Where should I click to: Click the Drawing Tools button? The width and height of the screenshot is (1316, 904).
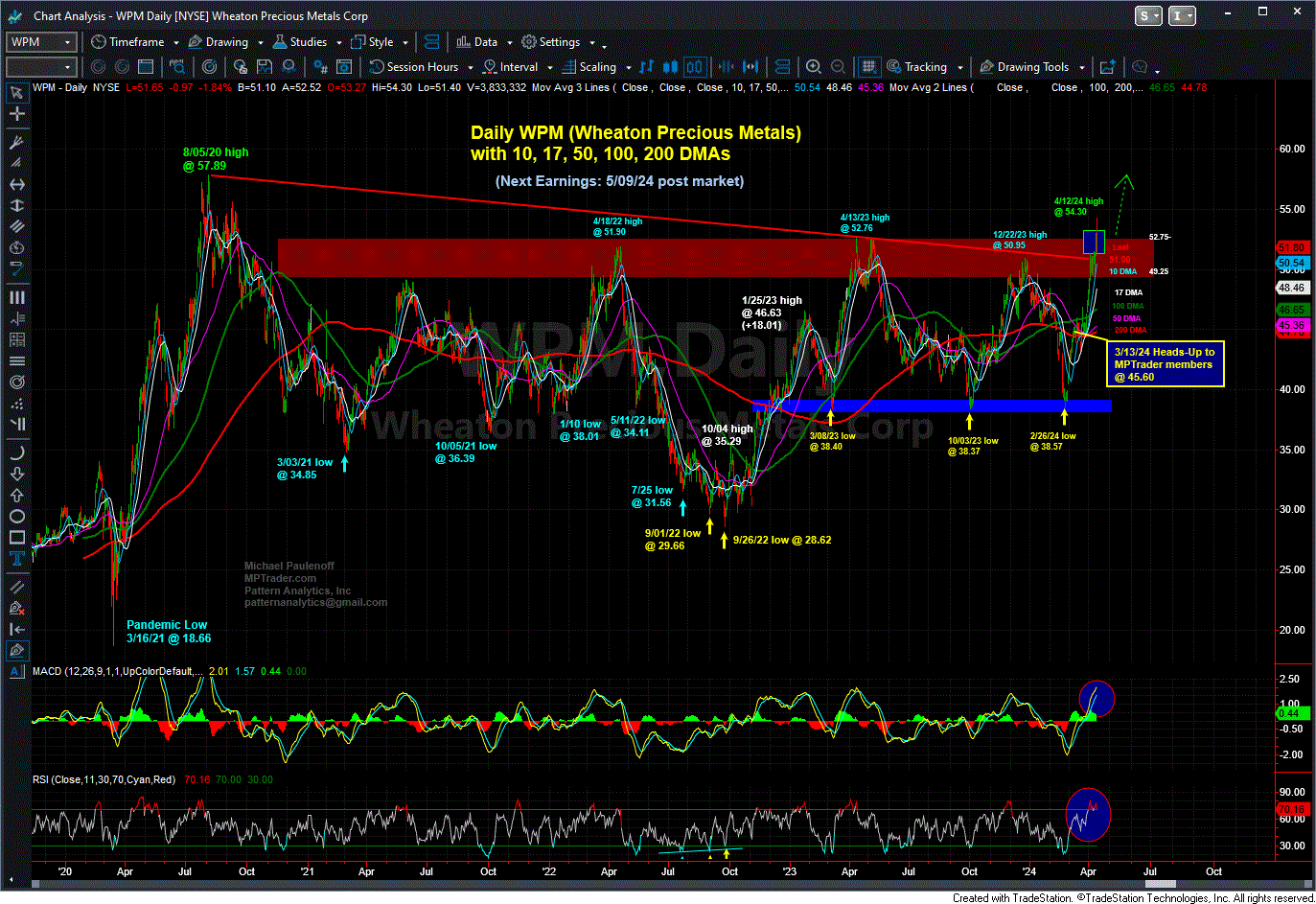(x=1024, y=67)
